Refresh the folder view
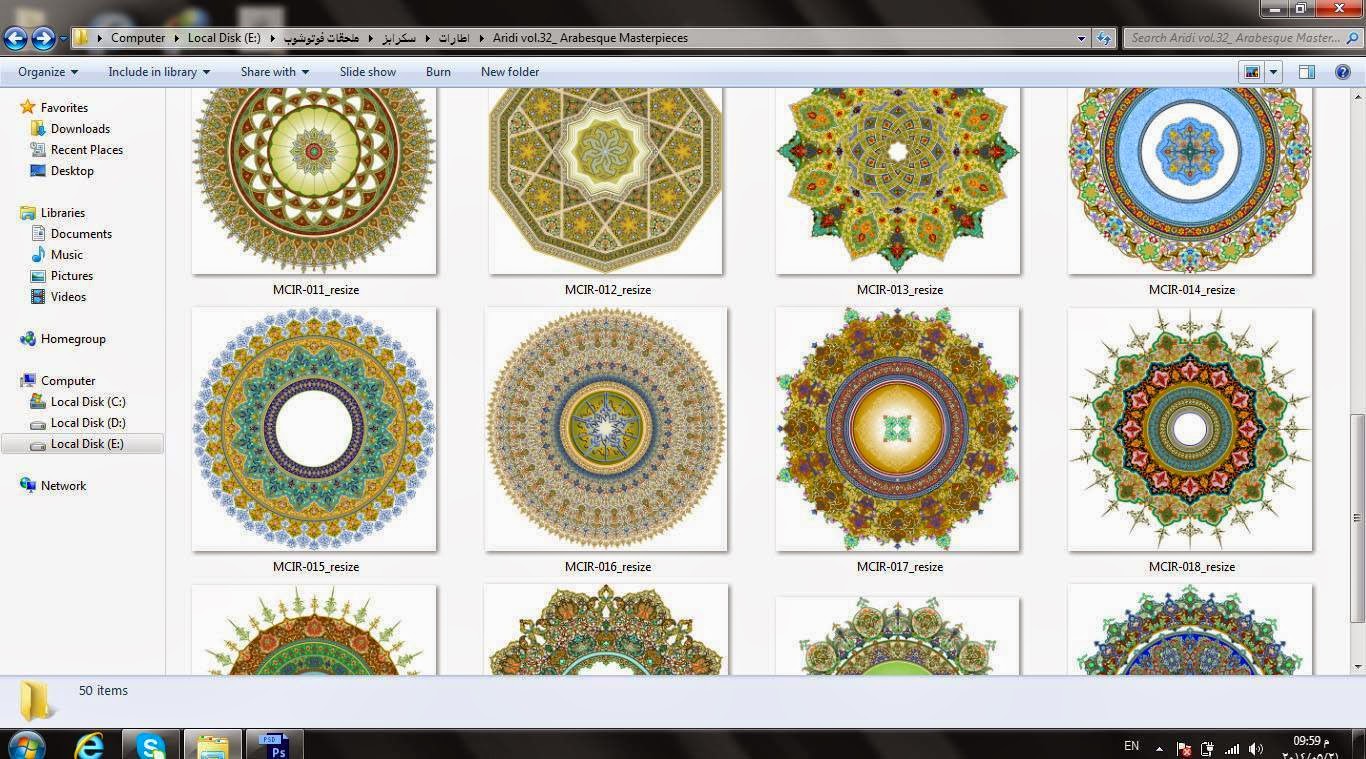This screenshot has width=1366, height=759. (x=1104, y=38)
